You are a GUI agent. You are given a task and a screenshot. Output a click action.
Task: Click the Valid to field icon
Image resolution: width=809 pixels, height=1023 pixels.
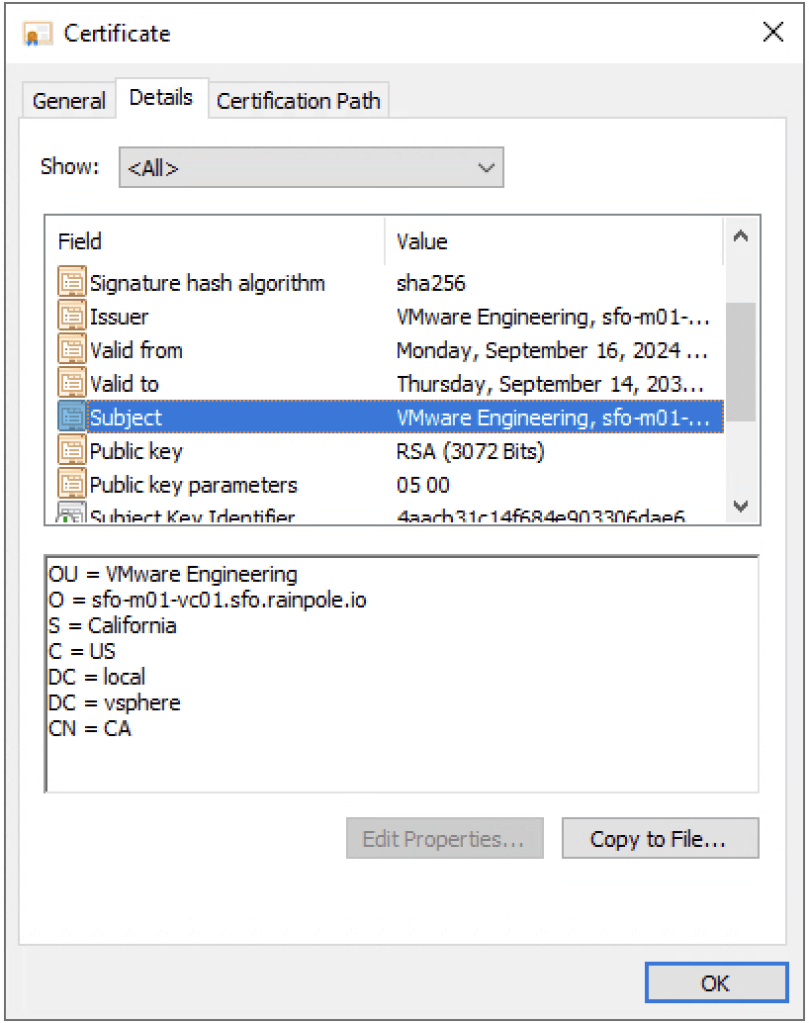[x=72, y=384]
